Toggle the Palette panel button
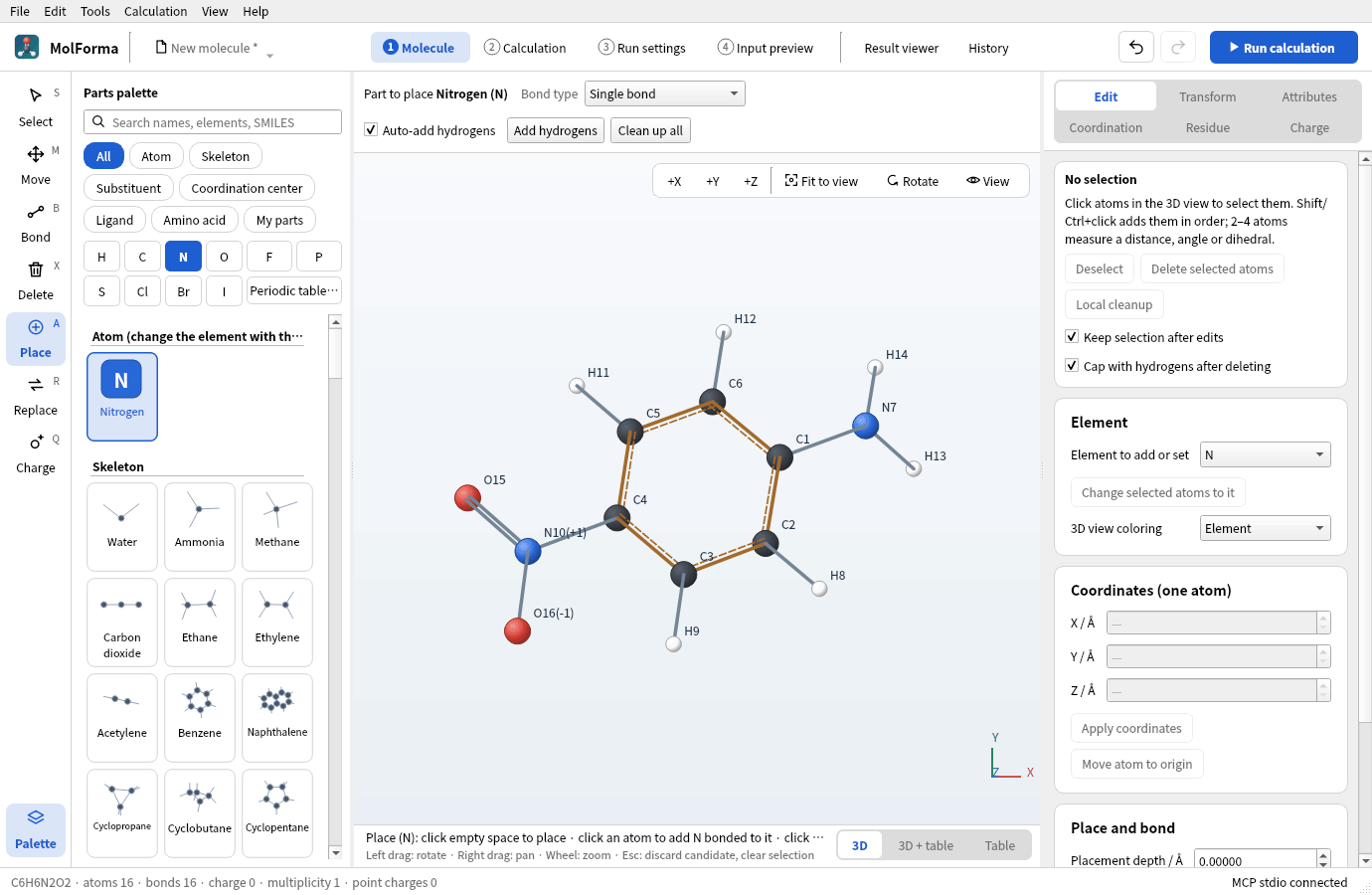 pos(36,829)
